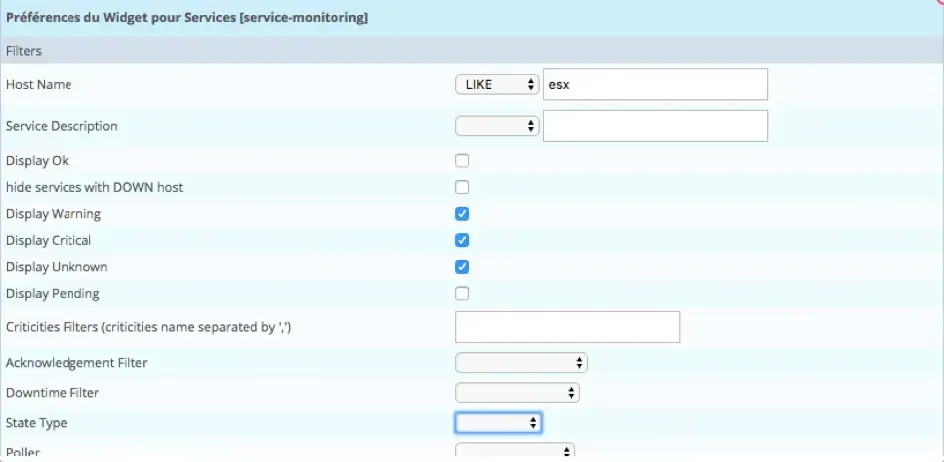944x462 pixels.
Task: Open the Service Description operator dropdown
Action: 497,126
